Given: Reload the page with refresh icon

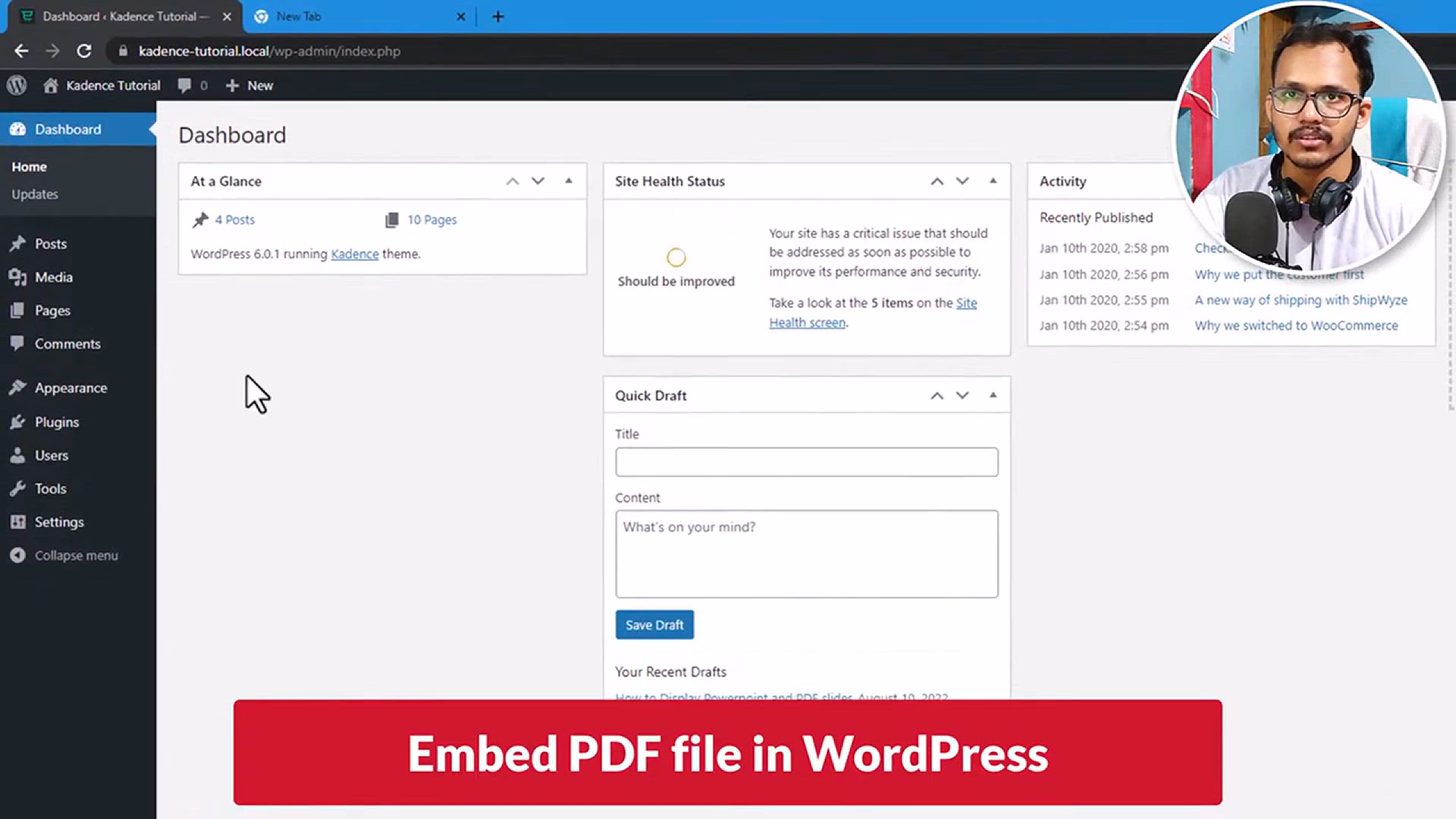Looking at the screenshot, I should point(84,51).
